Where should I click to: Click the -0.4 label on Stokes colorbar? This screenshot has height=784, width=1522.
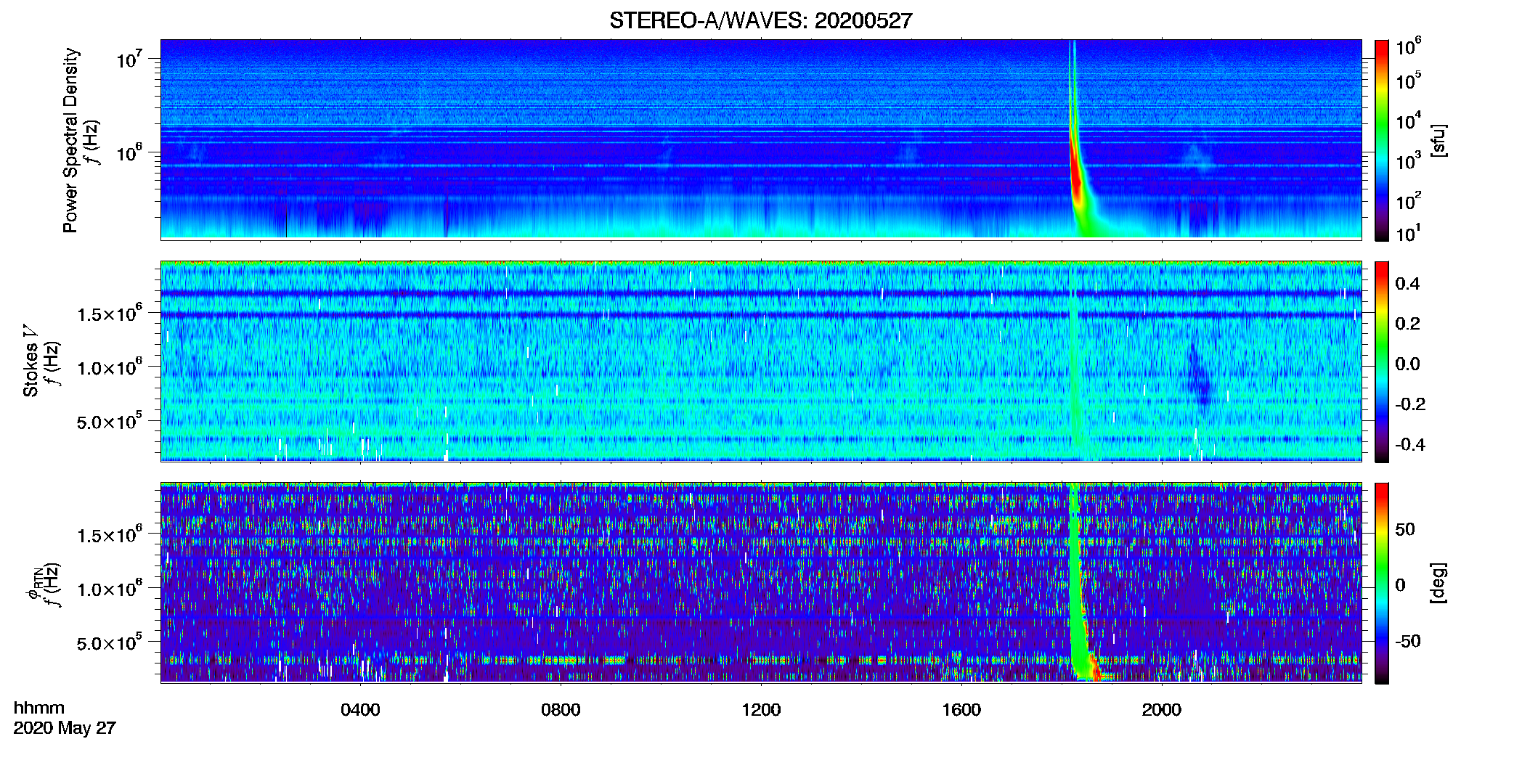click(1410, 444)
